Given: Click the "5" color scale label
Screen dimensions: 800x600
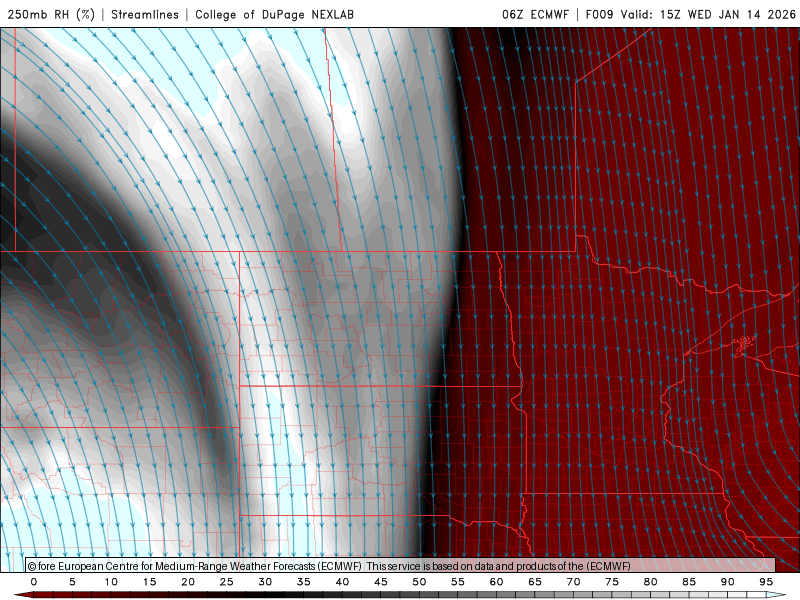Looking at the screenshot, I should pos(72,582).
